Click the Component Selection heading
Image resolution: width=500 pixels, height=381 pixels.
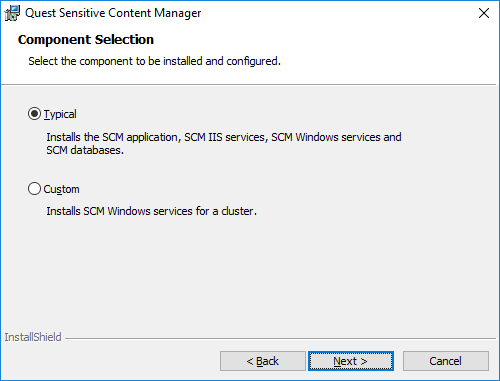86,40
